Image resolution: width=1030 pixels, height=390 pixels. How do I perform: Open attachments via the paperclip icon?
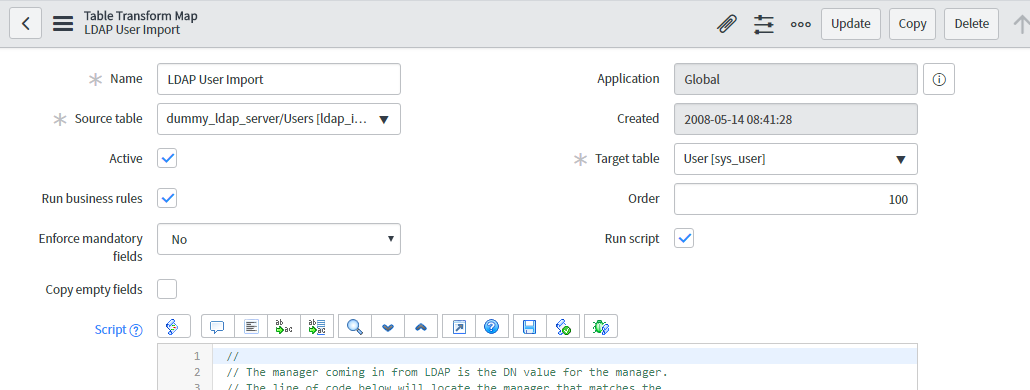pyautogui.click(x=727, y=24)
